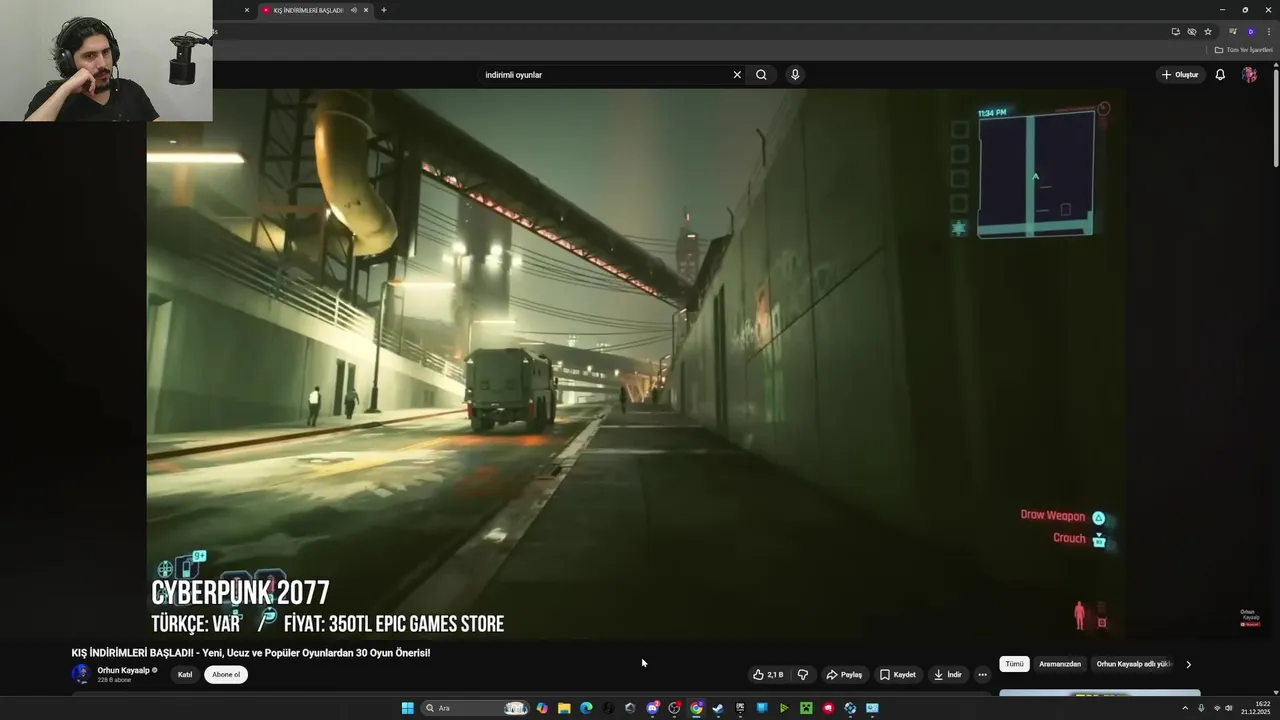Click the tray microphone icon
1280x720 pixels.
coord(1201,708)
